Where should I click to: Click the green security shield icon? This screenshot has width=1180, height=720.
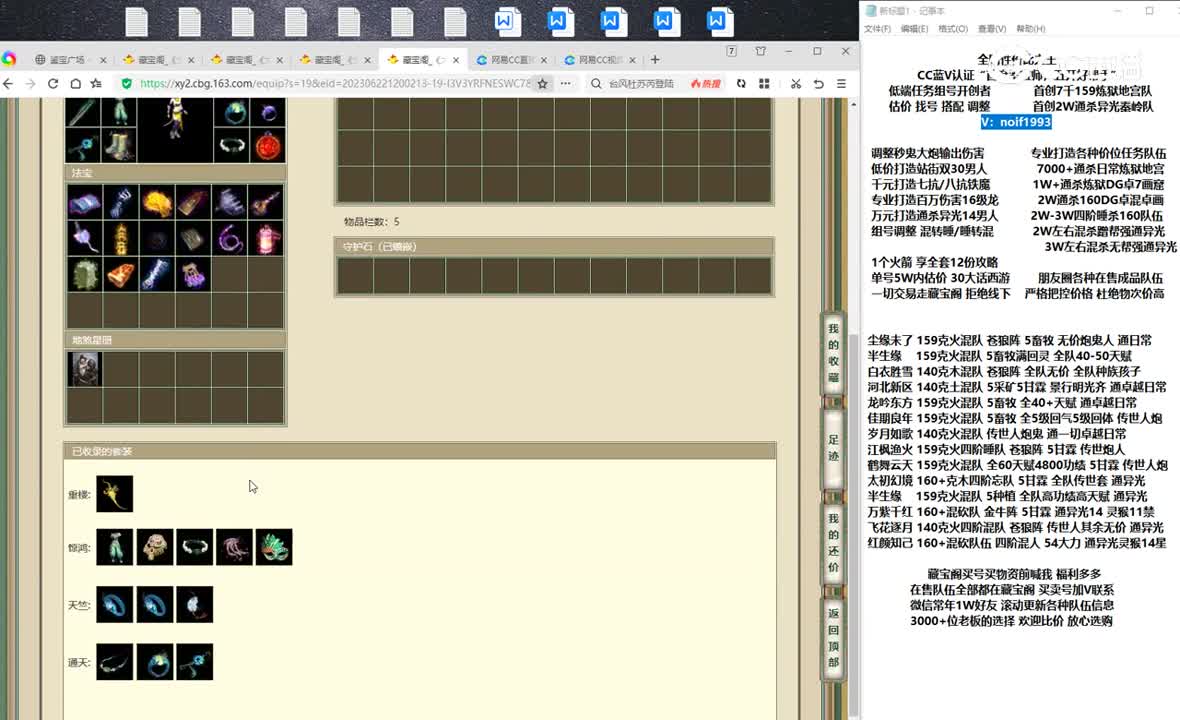pos(126,84)
